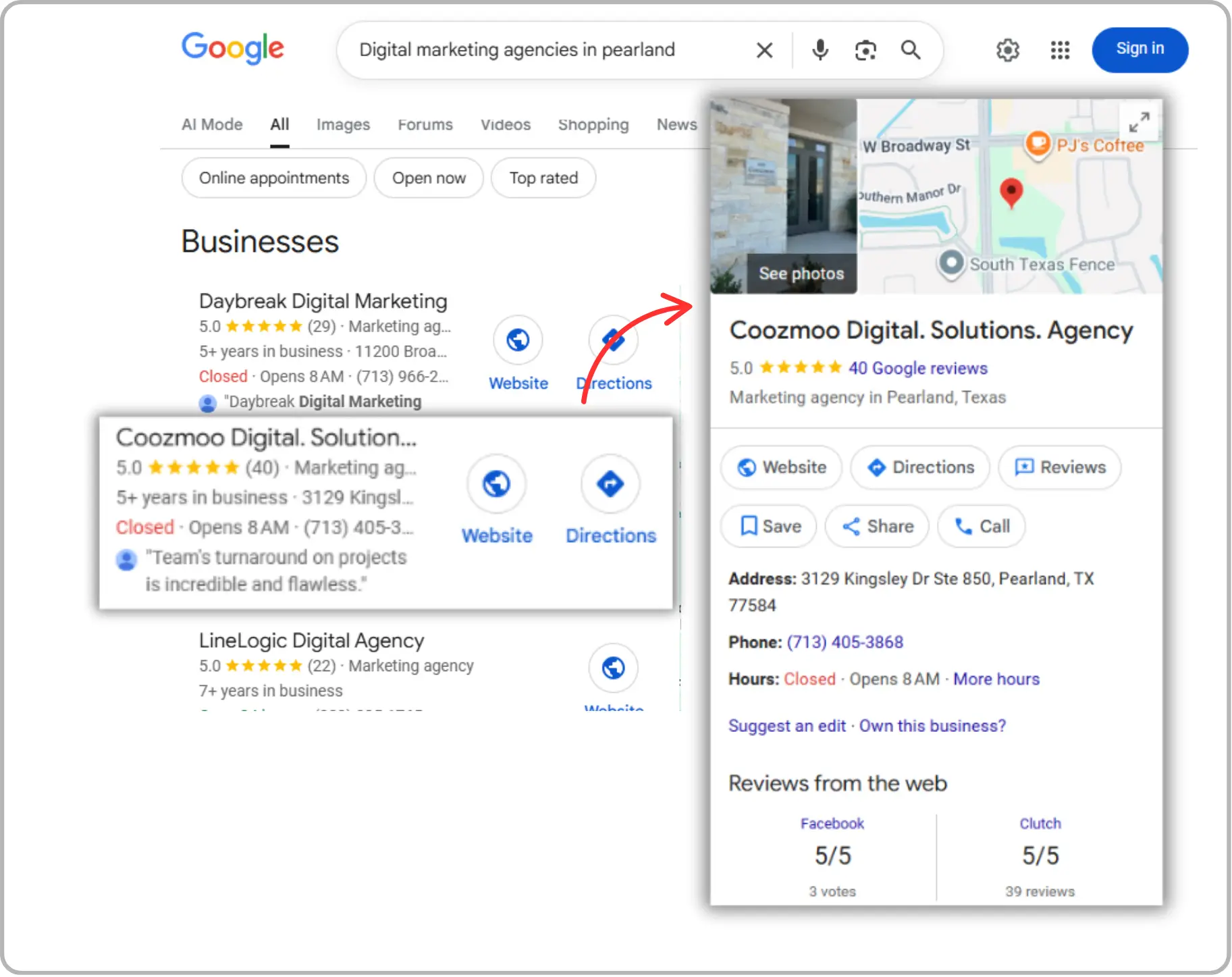Save the Coozmoo business
The width and height of the screenshot is (1232, 977).
tap(769, 527)
